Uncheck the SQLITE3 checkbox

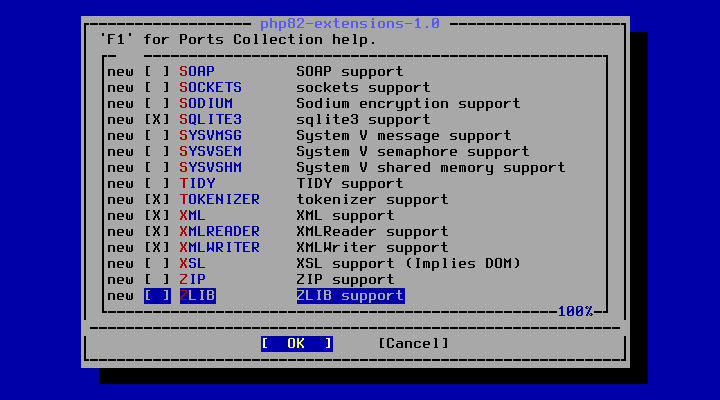(157, 120)
